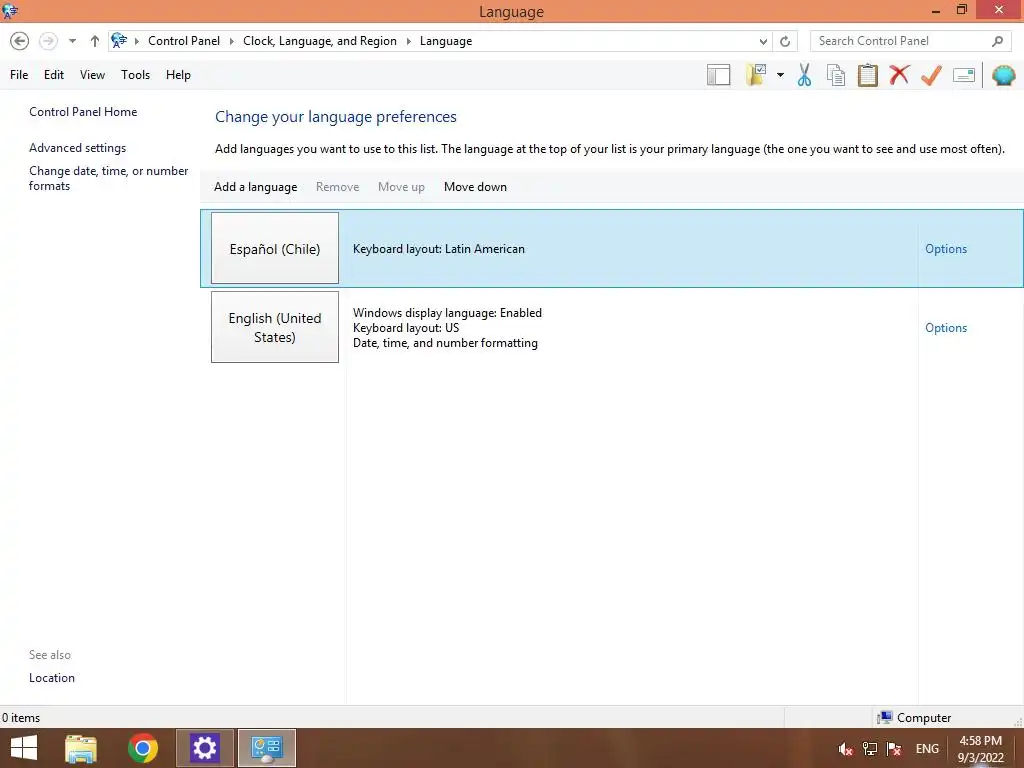The image size is (1024, 768).
Task: Click the window system menu icon
Action: [10, 11]
